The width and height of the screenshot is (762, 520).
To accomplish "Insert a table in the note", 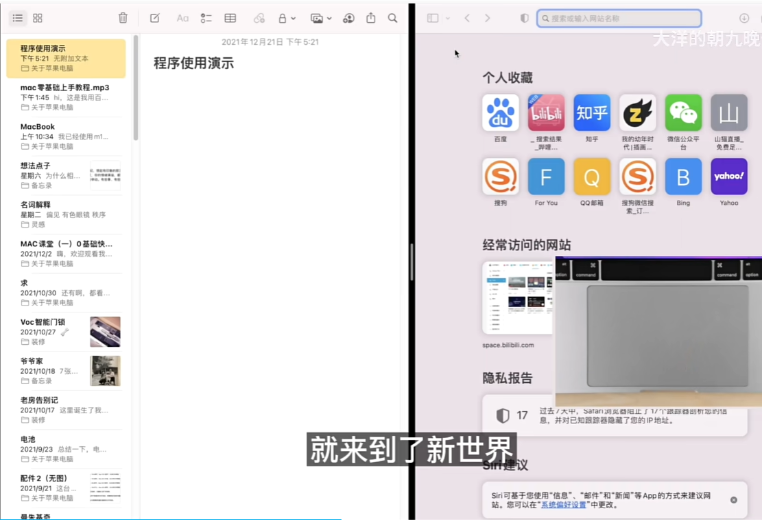I will coord(230,18).
